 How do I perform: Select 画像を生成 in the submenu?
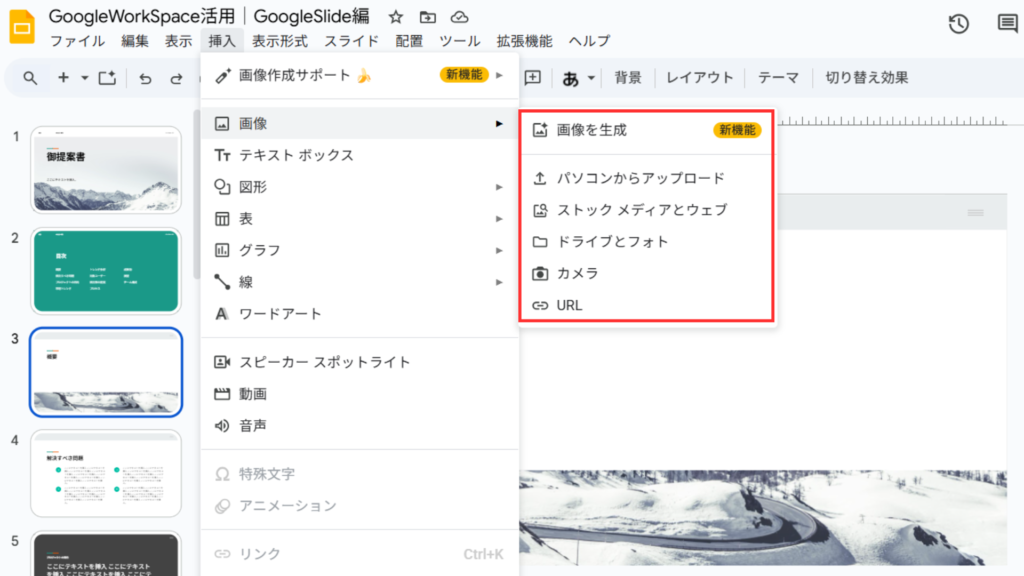pos(592,130)
